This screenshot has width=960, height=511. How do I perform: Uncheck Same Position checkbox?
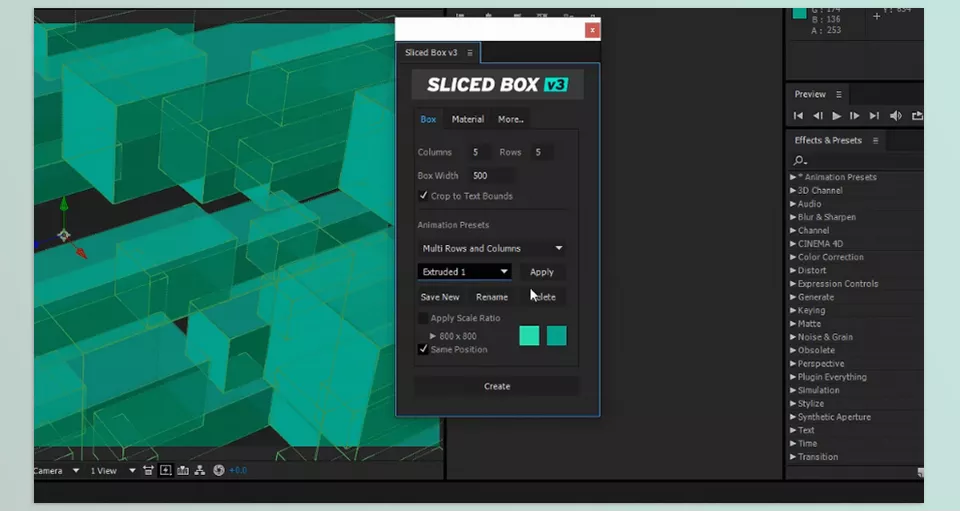(x=422, y=349)
